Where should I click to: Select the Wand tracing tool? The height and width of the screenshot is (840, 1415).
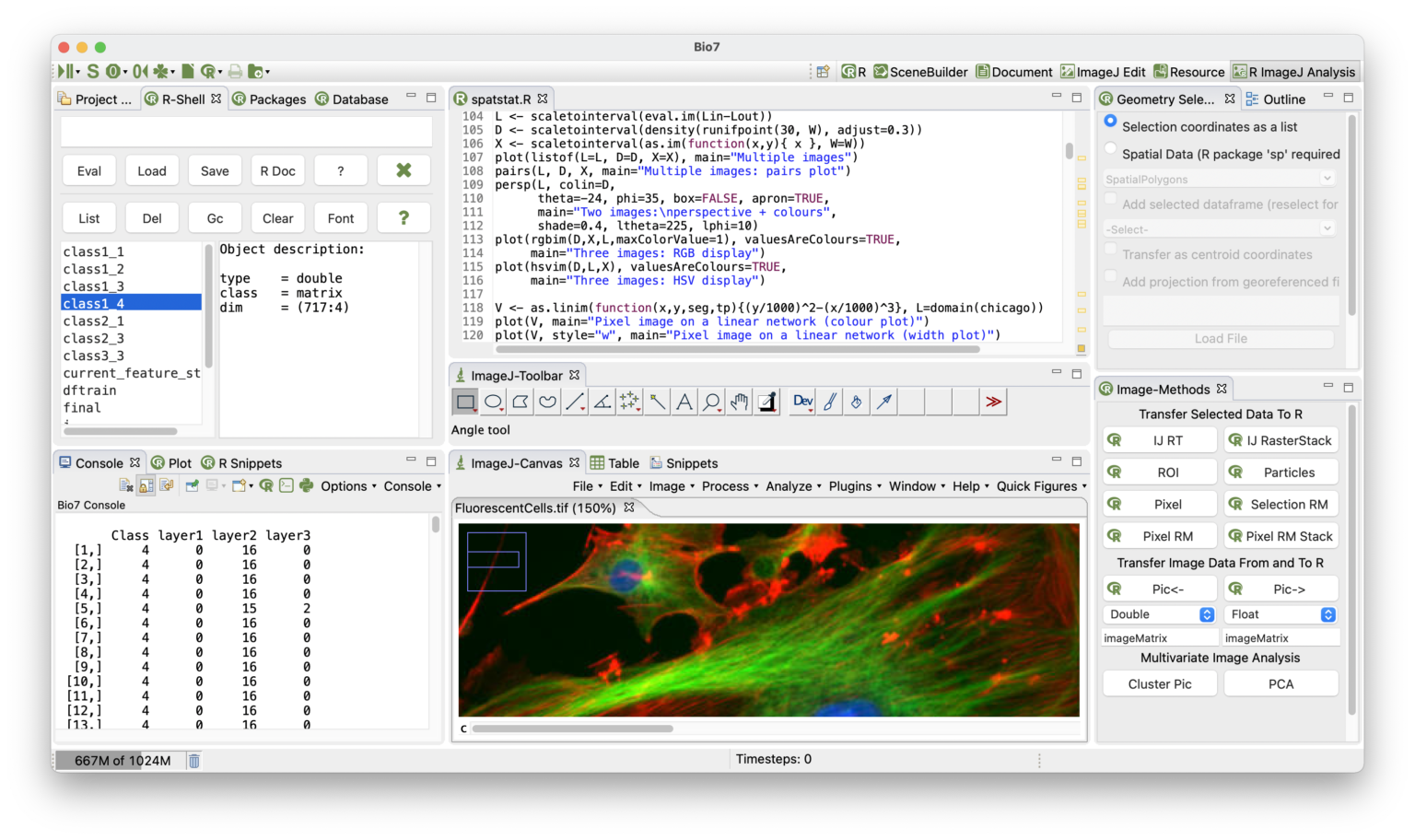pos(657,402)
